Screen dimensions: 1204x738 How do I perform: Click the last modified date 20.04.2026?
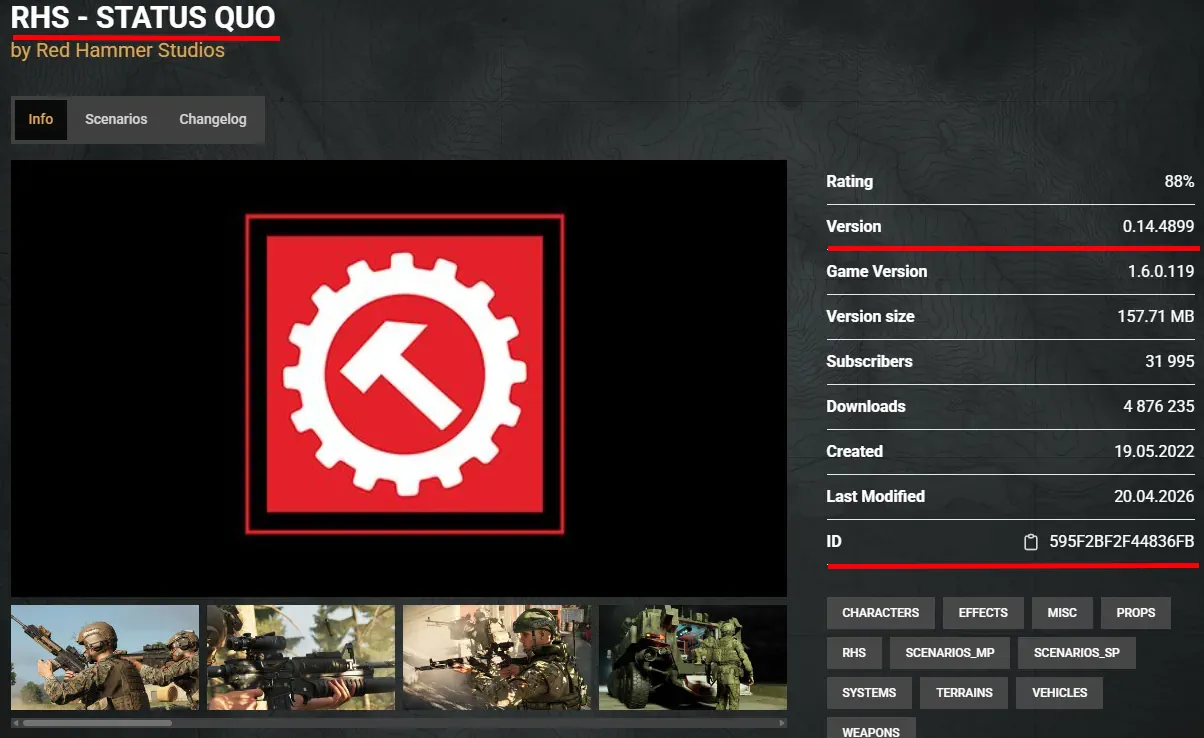tap(1154, 497)
